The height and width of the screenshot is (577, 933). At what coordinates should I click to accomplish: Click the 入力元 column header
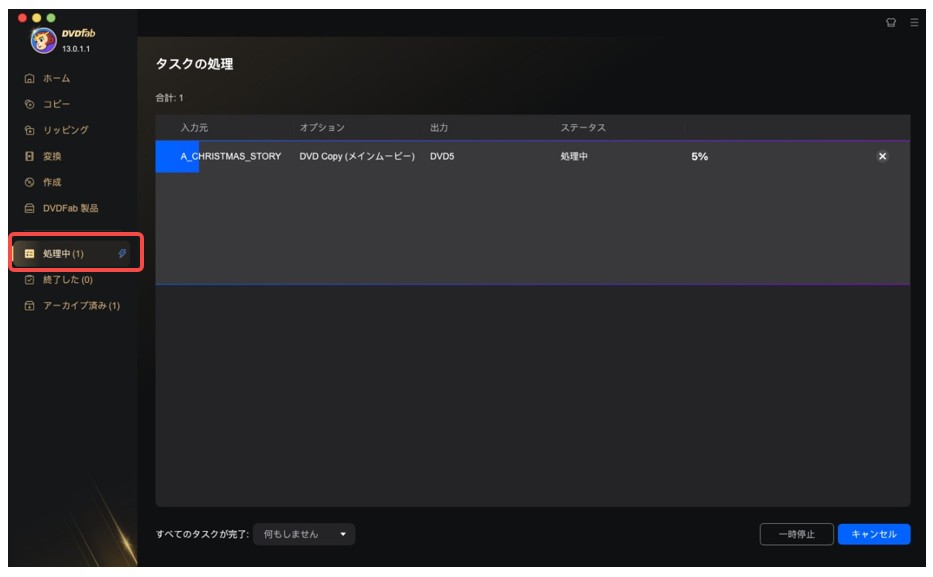coord(194,128)
